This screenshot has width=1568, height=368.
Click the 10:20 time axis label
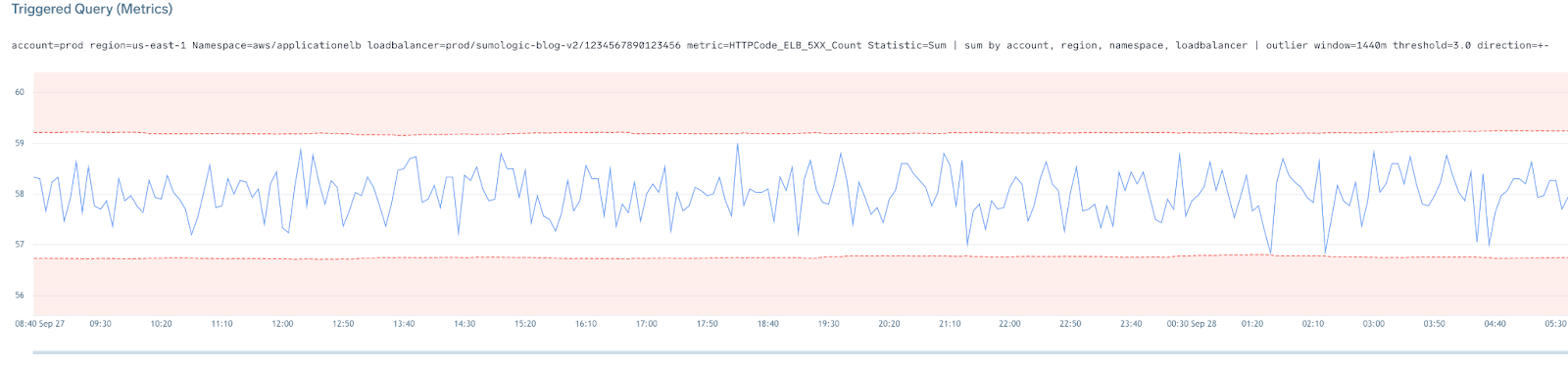click(161, 324)
